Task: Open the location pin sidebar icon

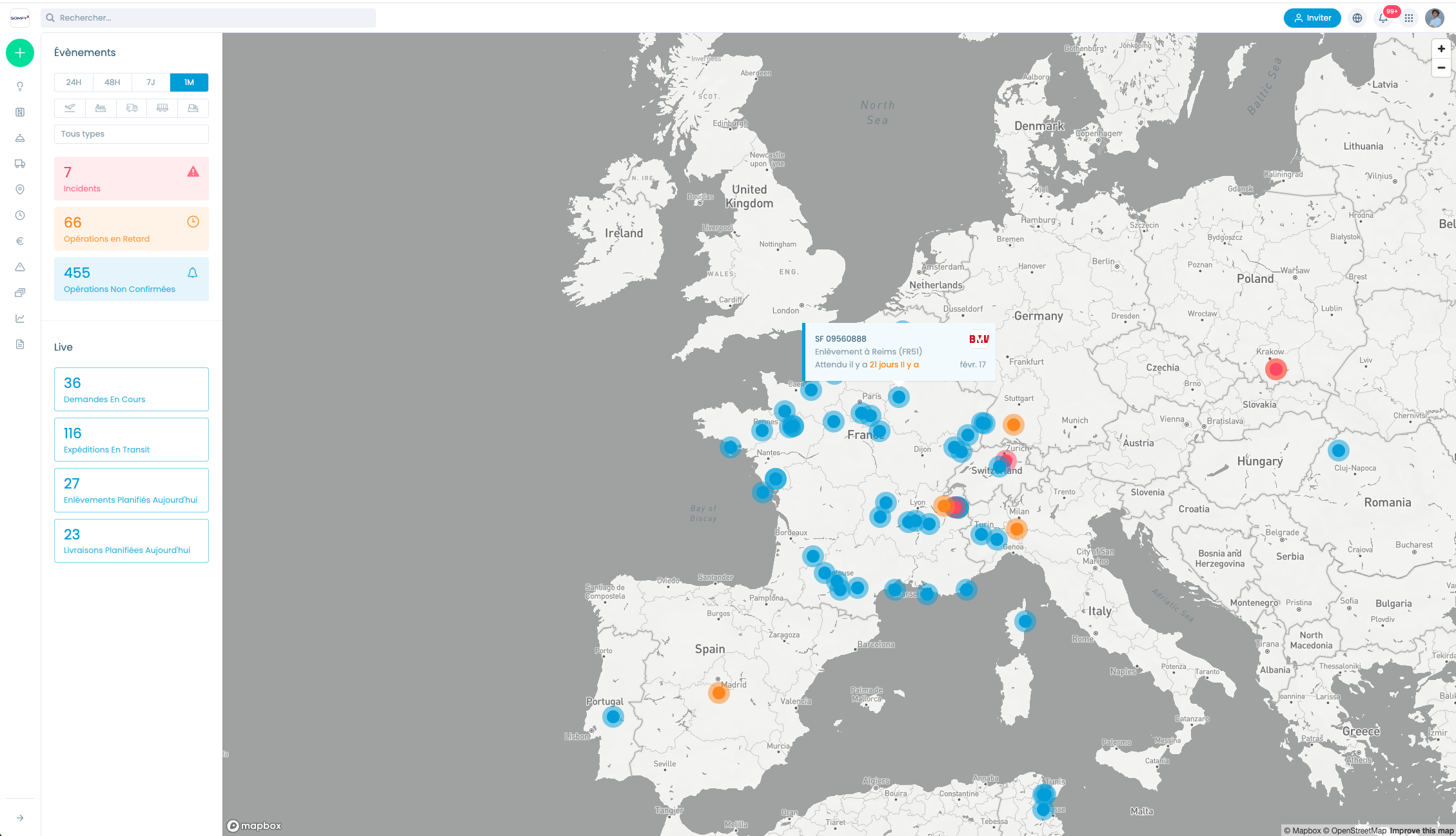Action: (x=20, y=190)
